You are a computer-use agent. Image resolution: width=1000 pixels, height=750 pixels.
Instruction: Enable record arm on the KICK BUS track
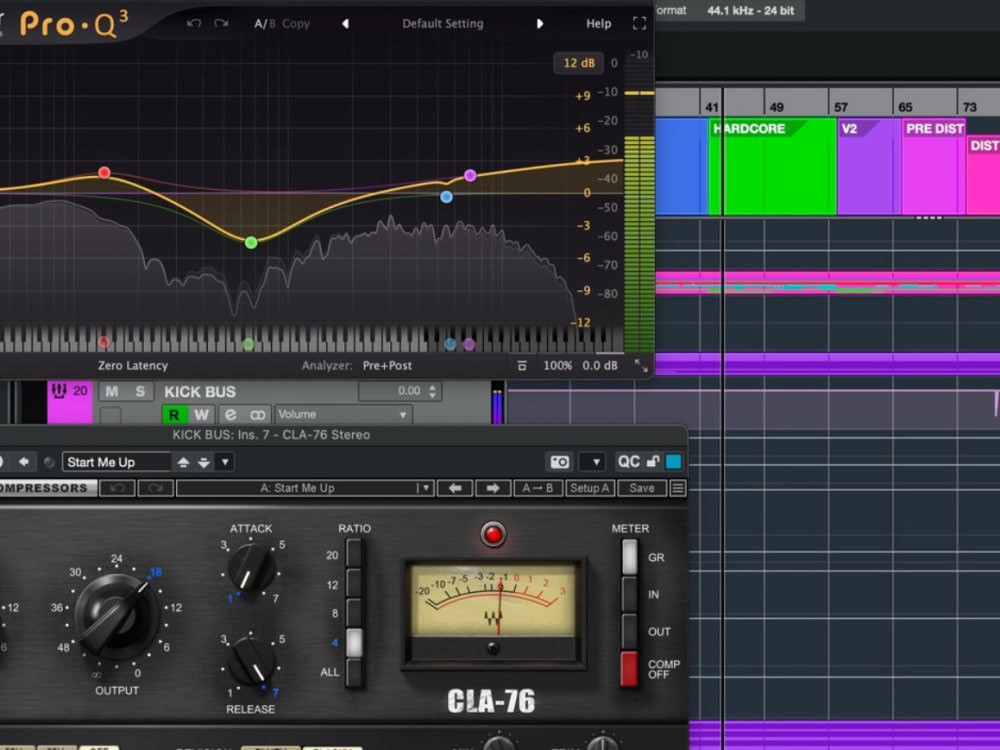tap(174, 414)
